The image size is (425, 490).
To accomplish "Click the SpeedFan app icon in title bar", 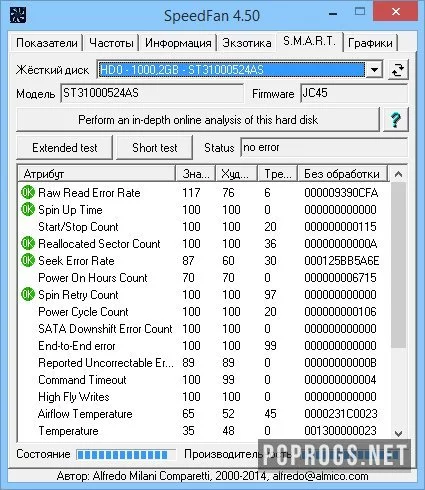I will pos(18,15).
